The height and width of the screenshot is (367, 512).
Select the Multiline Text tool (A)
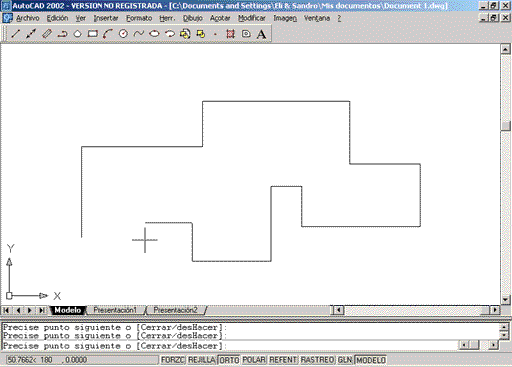261,34
